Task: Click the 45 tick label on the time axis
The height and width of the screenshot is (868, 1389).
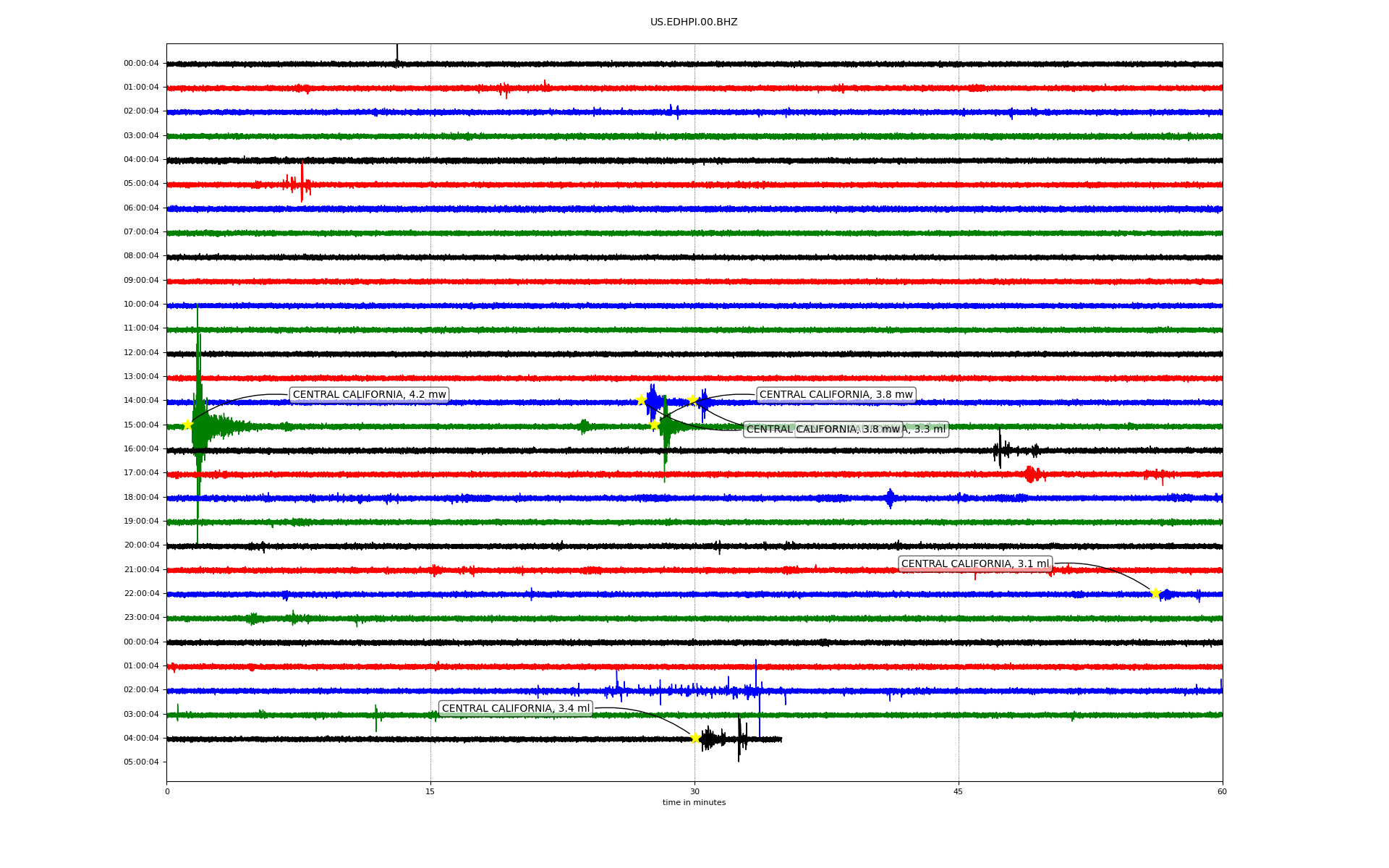Action: [959, 791]
